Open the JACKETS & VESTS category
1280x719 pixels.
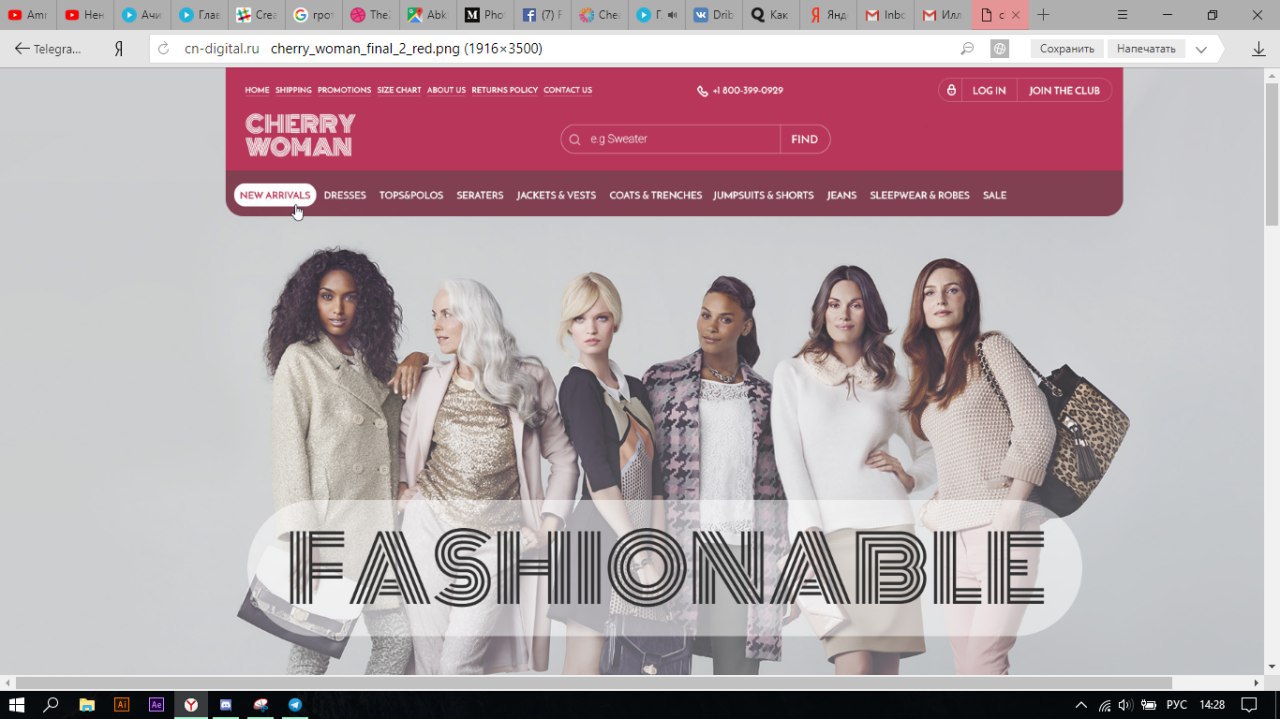click(x=556, y=195)
